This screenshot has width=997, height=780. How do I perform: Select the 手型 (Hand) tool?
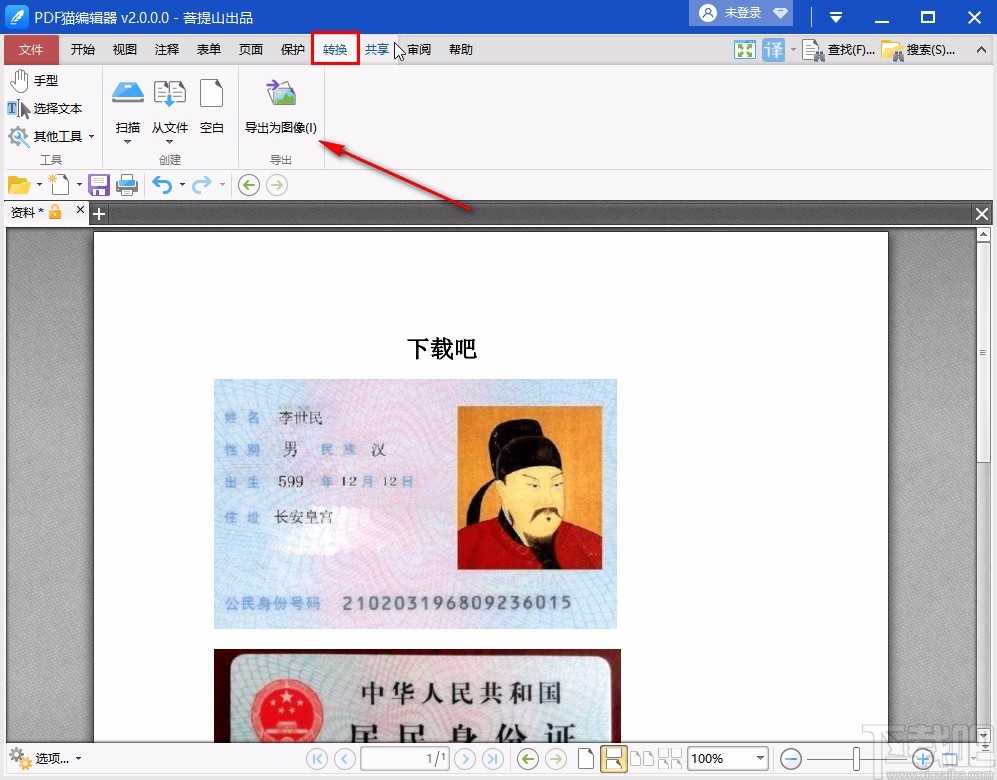click(38, 80)
